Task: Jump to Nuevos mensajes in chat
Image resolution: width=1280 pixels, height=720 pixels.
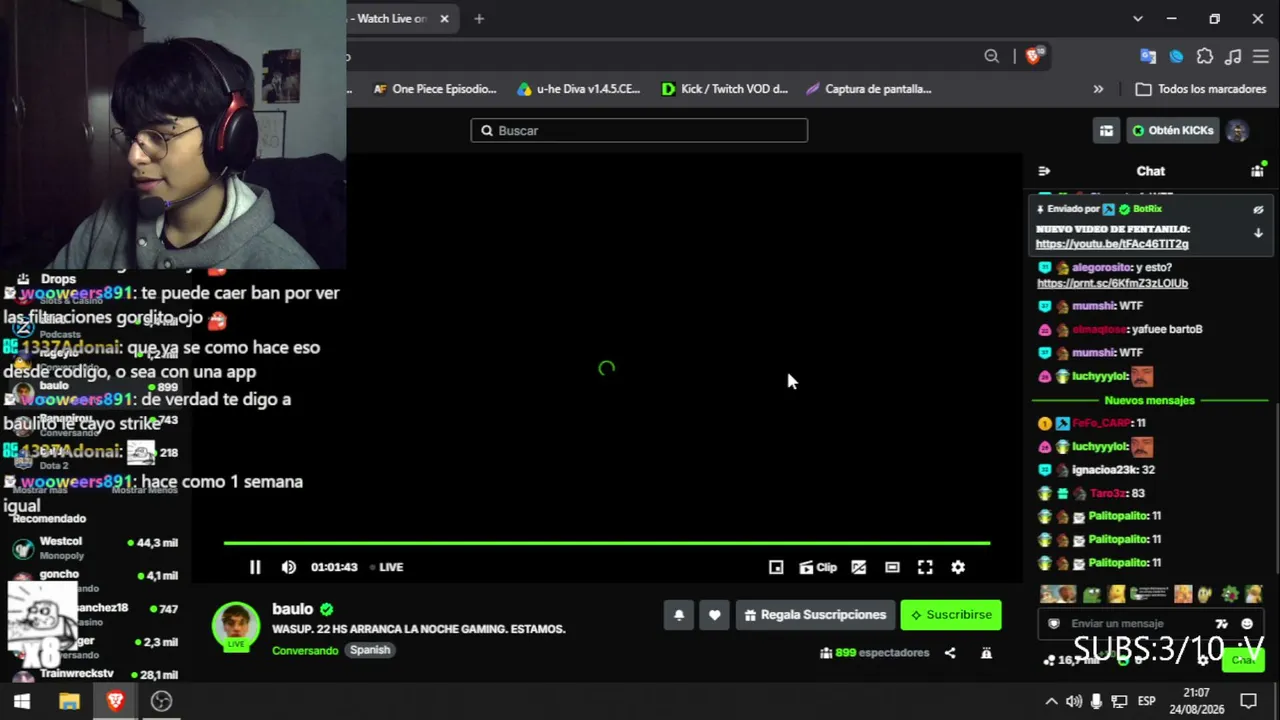Action: point(1150,400)
